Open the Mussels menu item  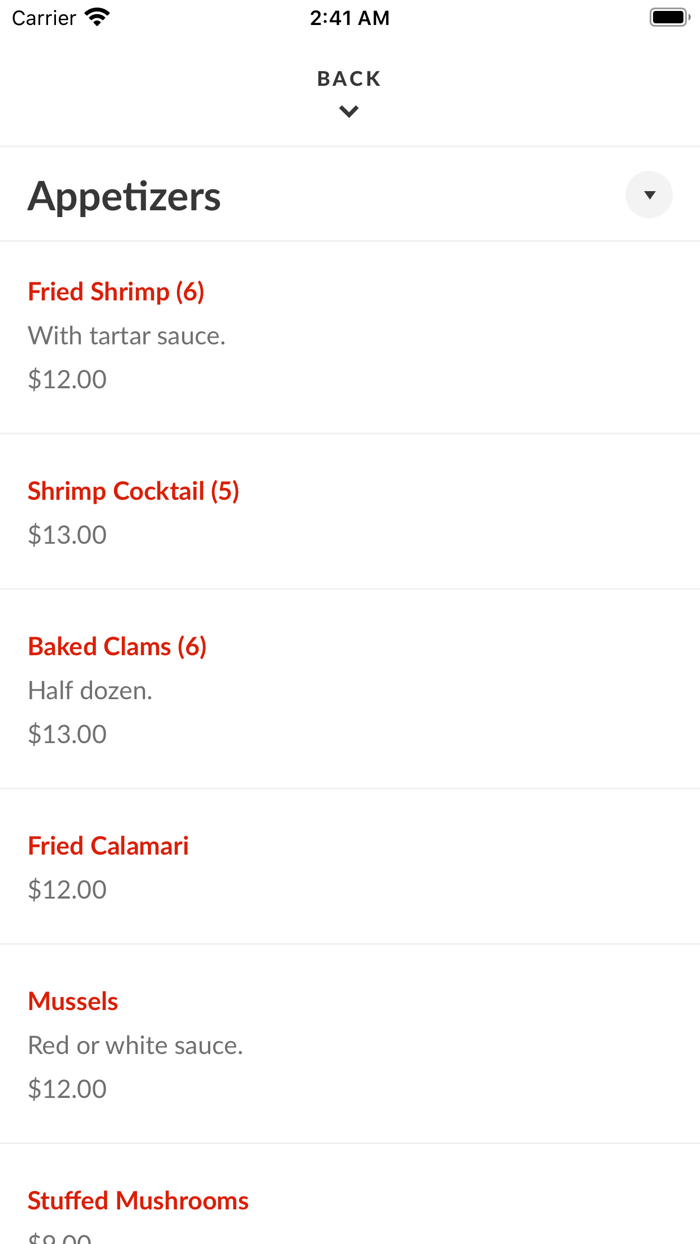[x=73, y=1002]
